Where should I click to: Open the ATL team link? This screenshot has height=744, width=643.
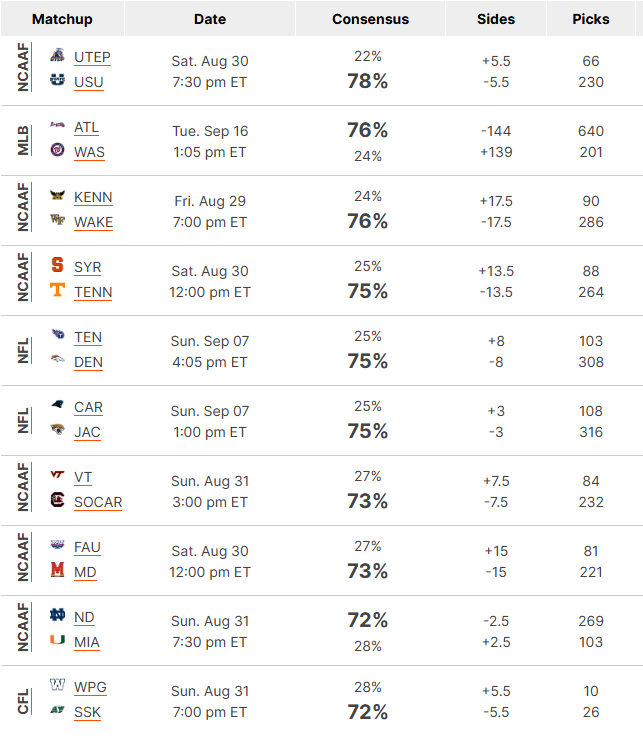pos(86,127)
